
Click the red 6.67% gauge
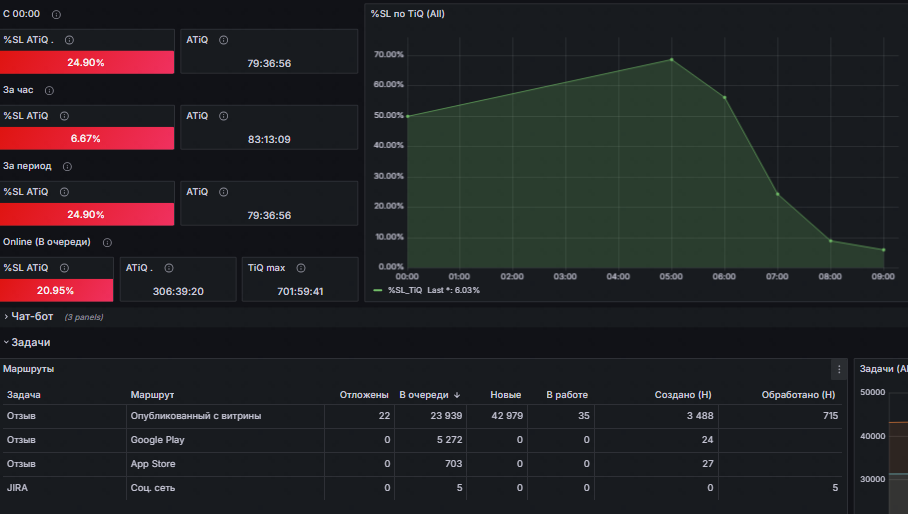coord(87,138)
